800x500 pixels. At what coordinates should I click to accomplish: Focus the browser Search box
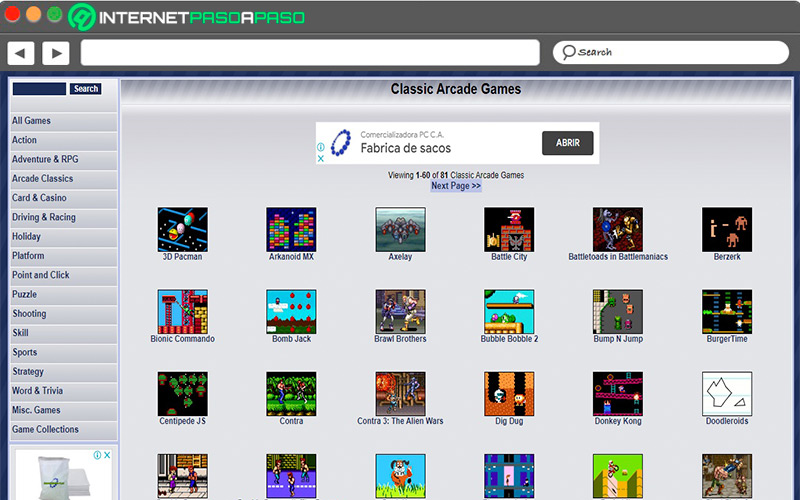click(x=670, y=53)
